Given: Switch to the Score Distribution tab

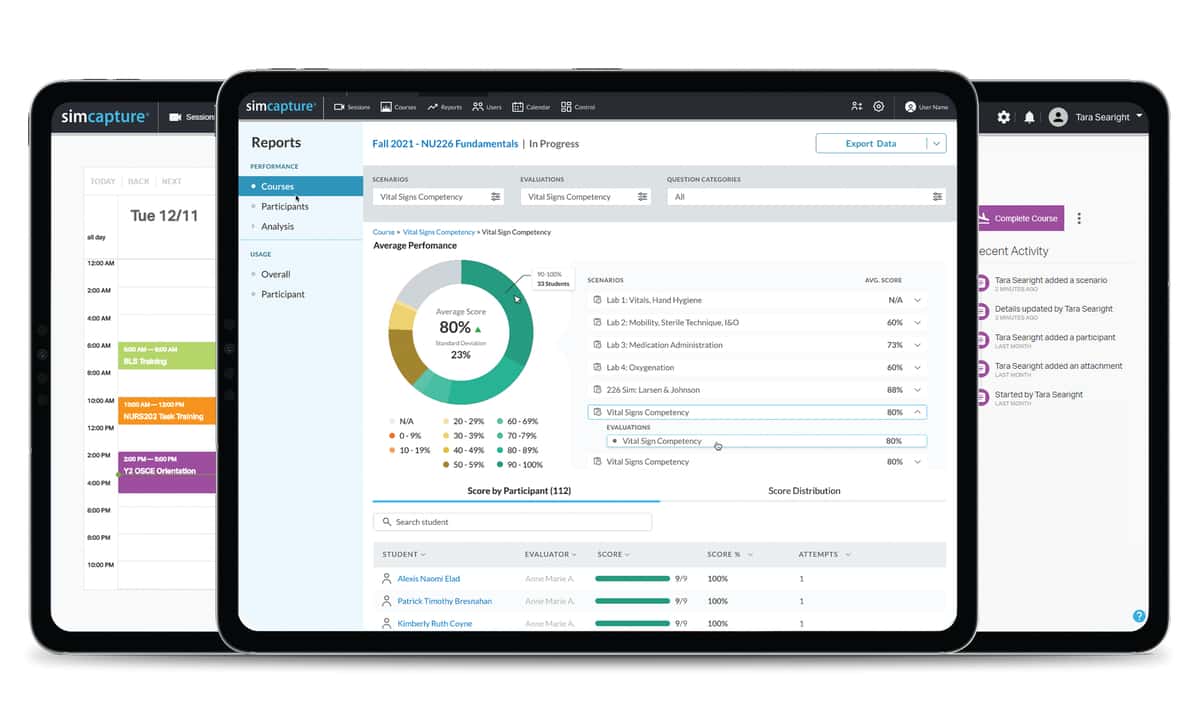Looking at the screenshot, I should click(804, 491).
